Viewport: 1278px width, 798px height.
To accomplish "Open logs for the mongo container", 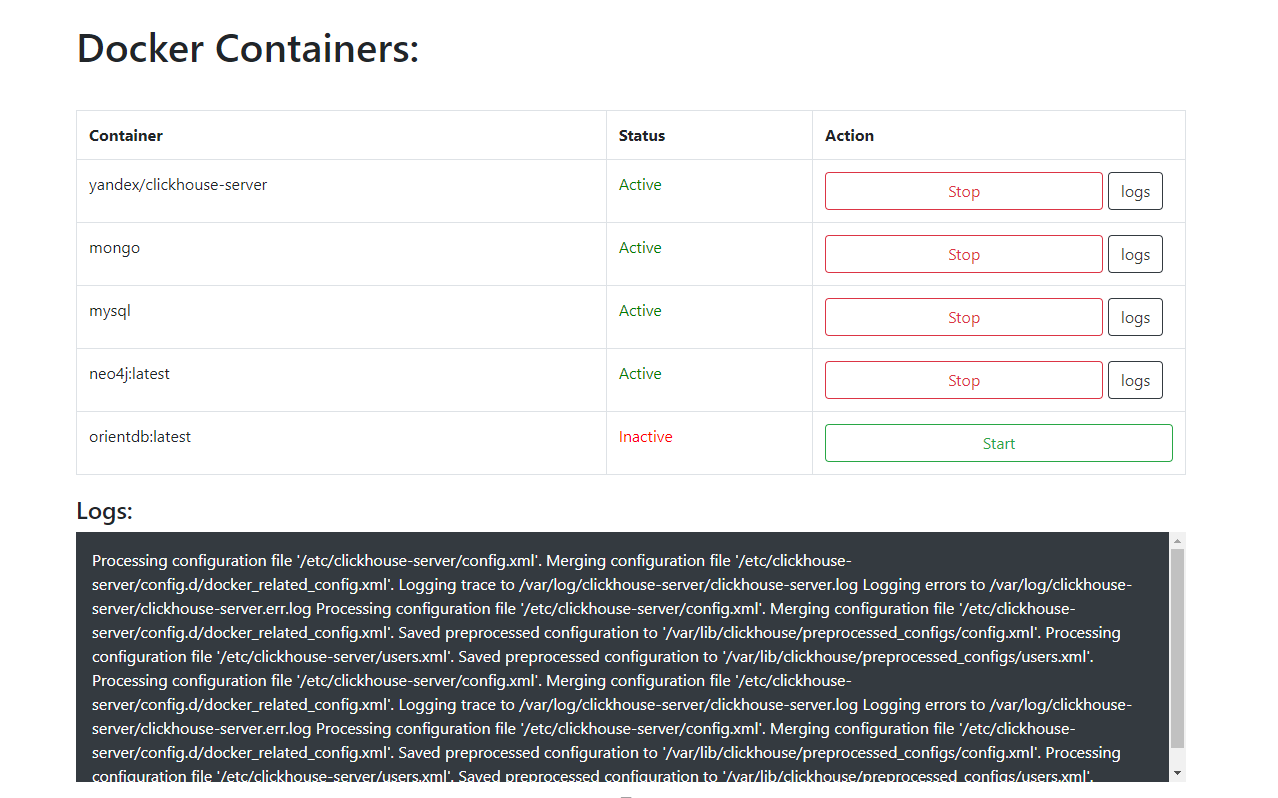I will click(x=1134, y=253).
